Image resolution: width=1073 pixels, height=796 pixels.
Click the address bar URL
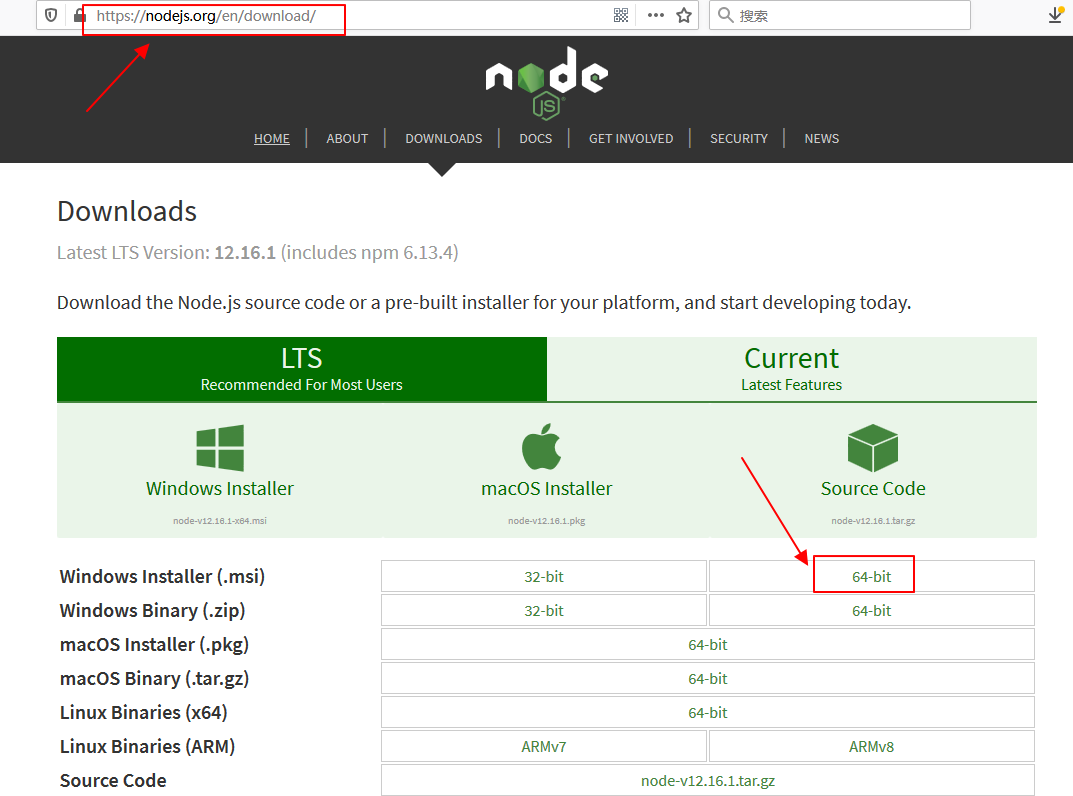(213, 17)
